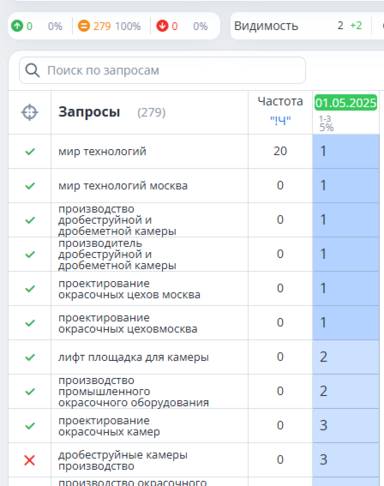Click position 1 cell for "мир технологий москва"

346,186
